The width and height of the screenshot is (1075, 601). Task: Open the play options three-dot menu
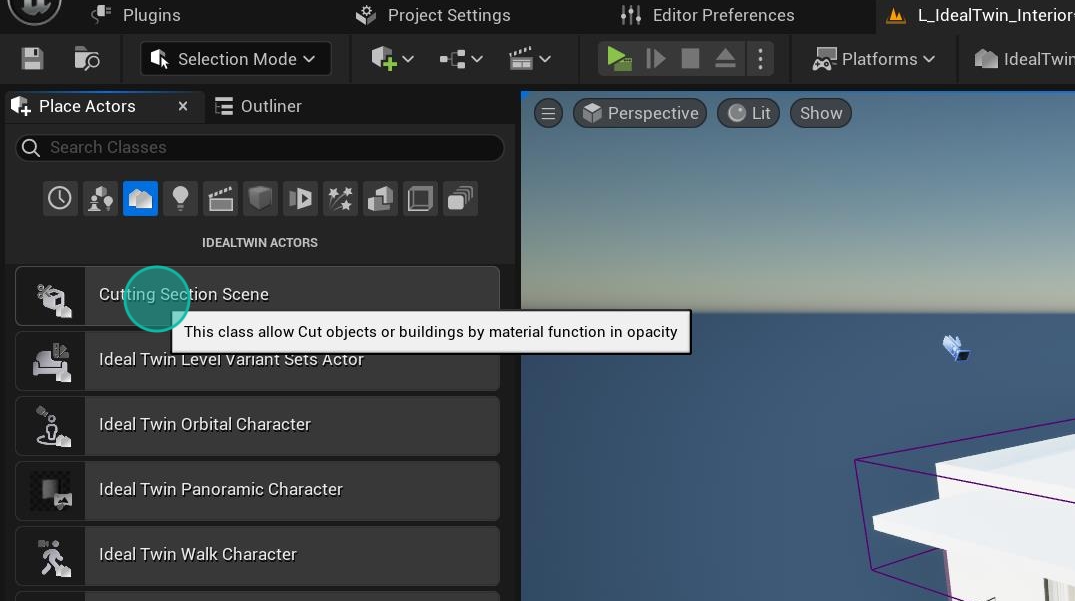(x=760, y=59)
